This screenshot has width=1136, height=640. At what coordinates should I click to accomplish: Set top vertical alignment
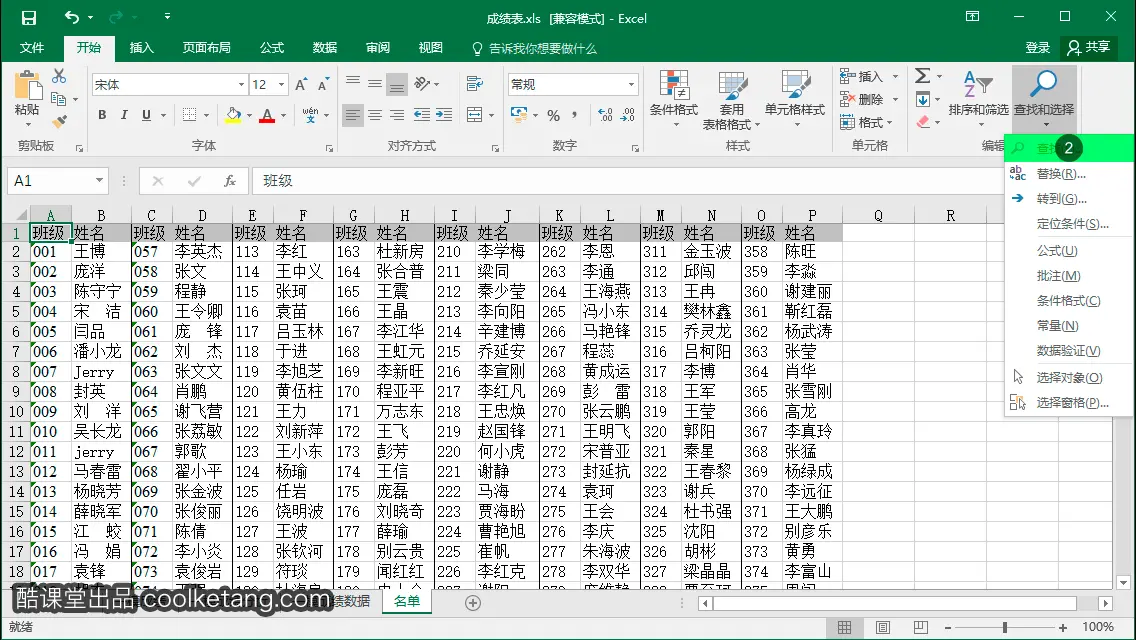(352, 80)
